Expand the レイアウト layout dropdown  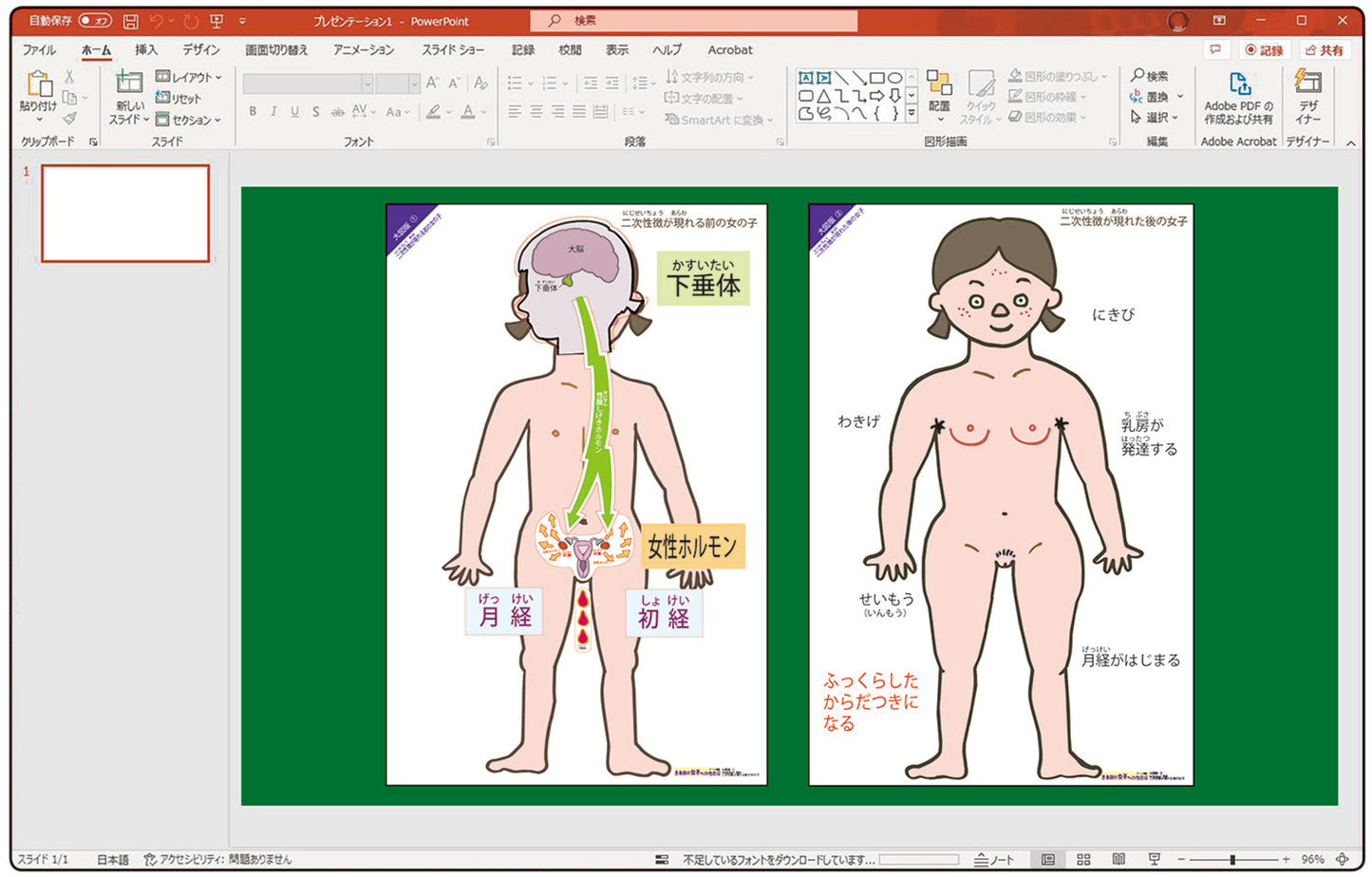click(189, 77)
